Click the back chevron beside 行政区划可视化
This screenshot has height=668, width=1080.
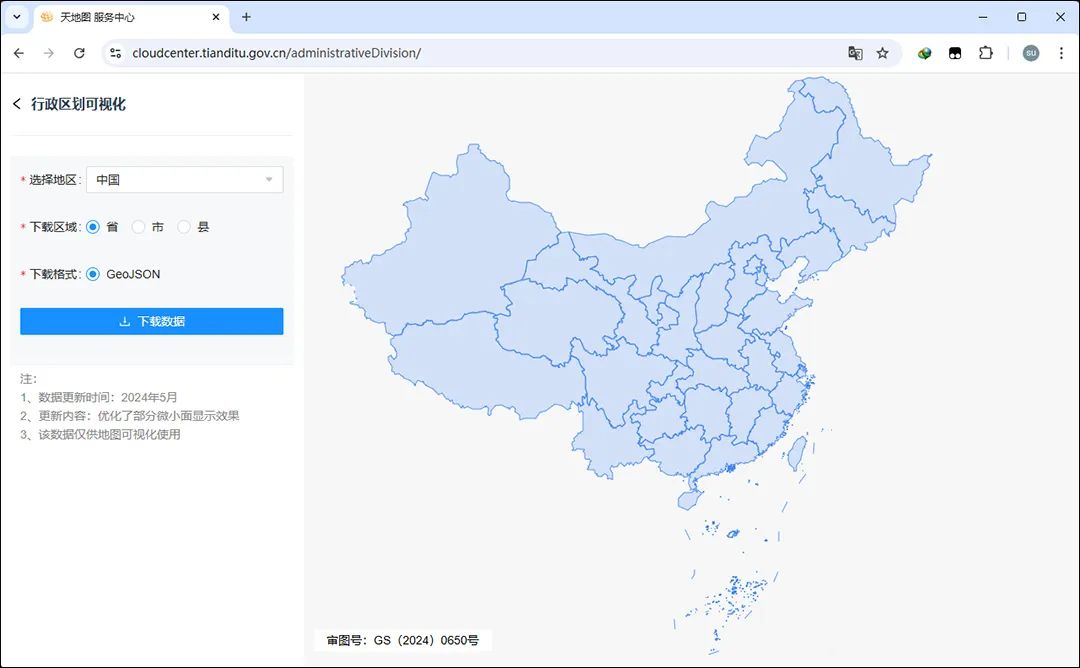tap(17, 104)
